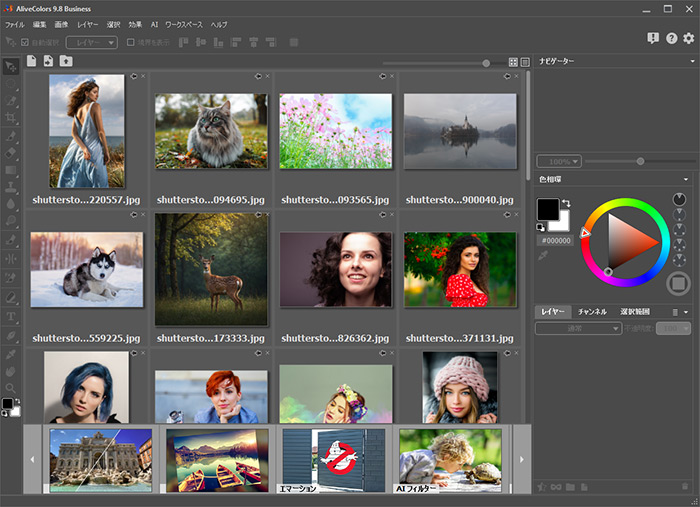Open the 通常 blend mode dropdown
This screenshot has height=507, width=700.
pos(578,328)
